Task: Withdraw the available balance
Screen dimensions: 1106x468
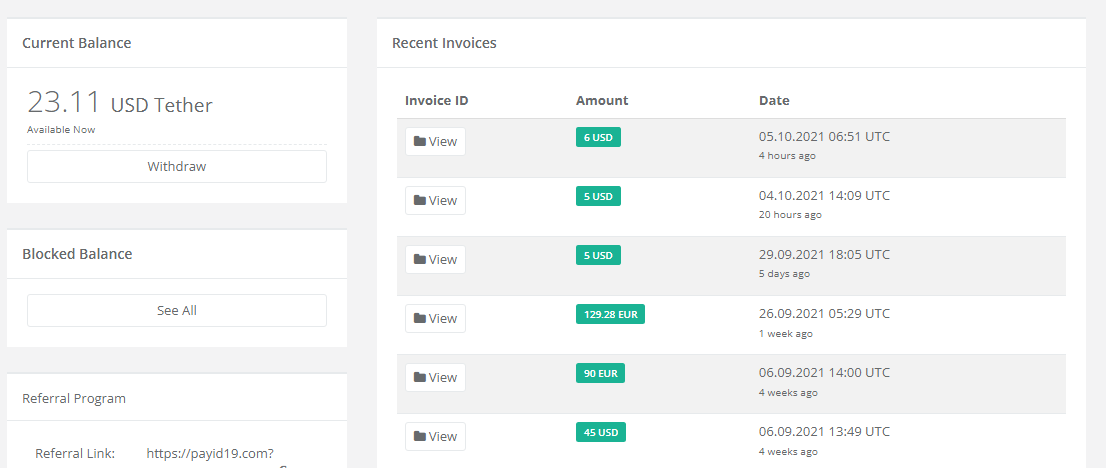Action: (177, 167)
